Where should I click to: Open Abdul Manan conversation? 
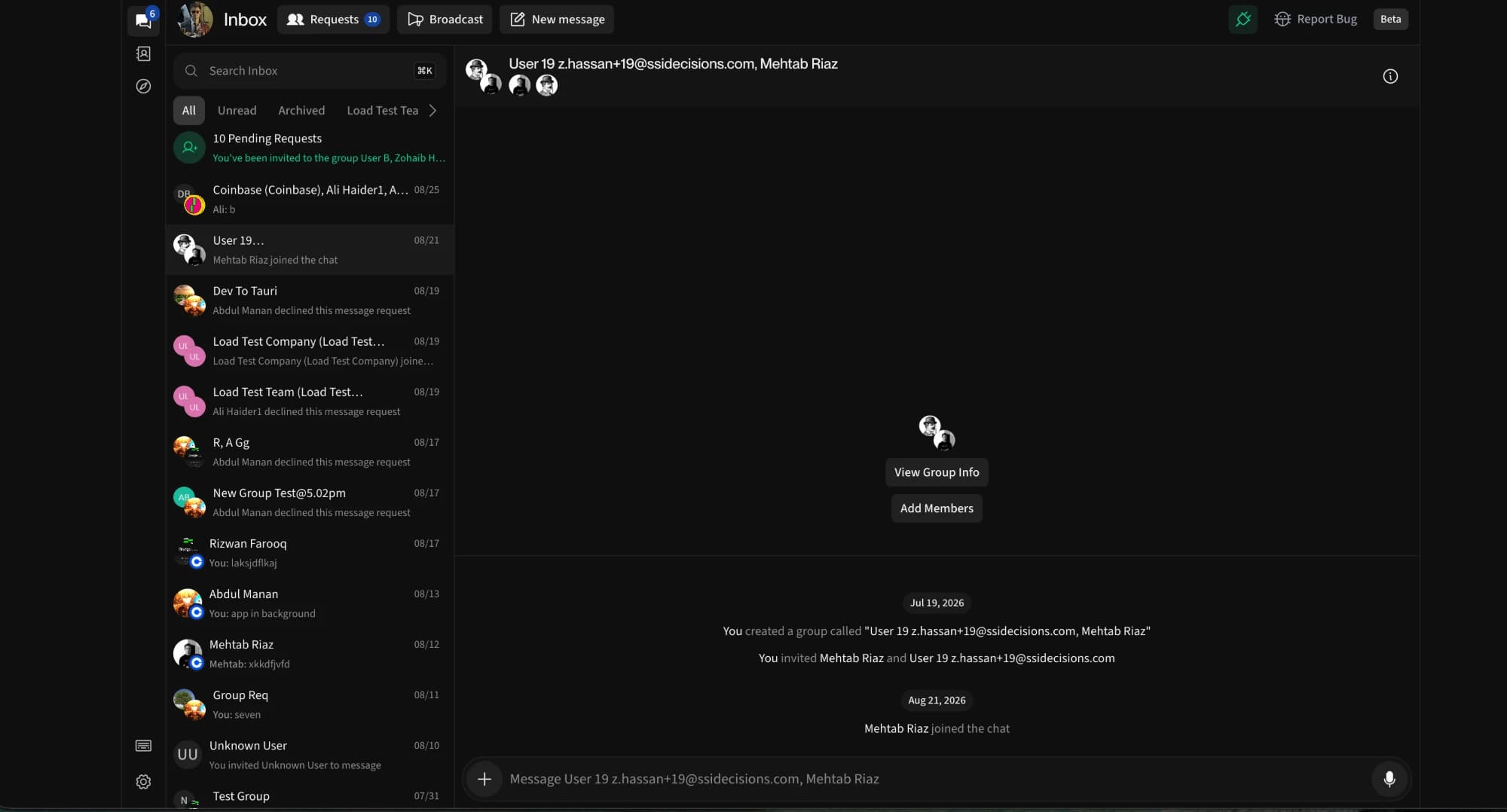coord(310,603)
